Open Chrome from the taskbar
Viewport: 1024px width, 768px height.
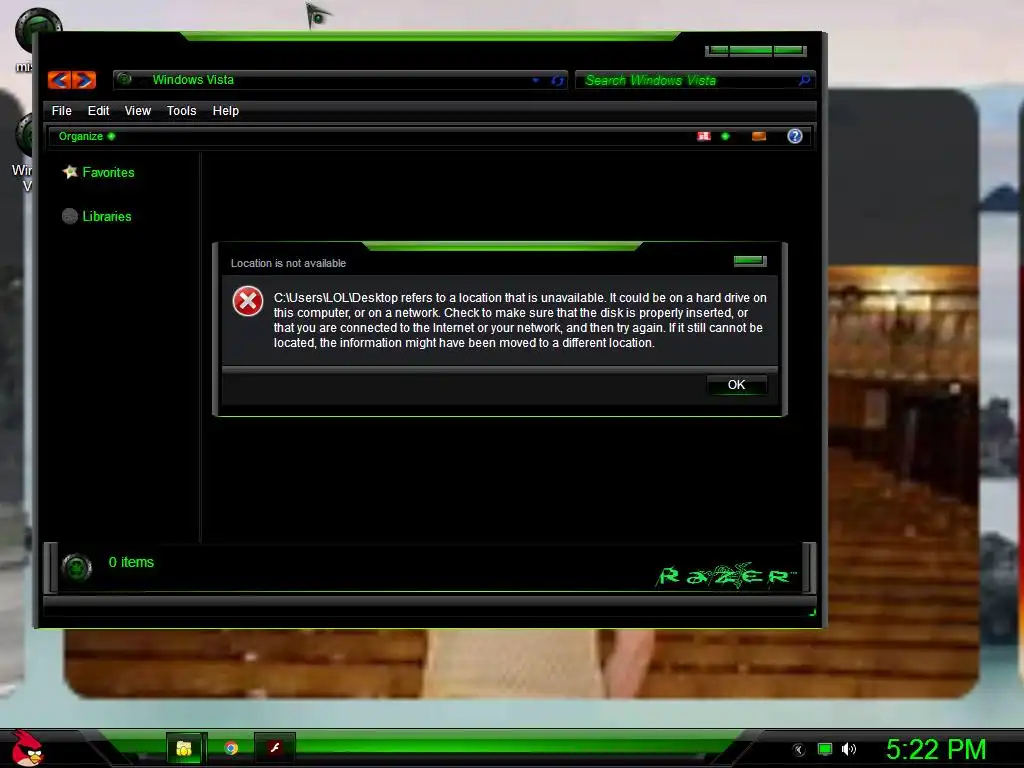click(x=231, y=748)
